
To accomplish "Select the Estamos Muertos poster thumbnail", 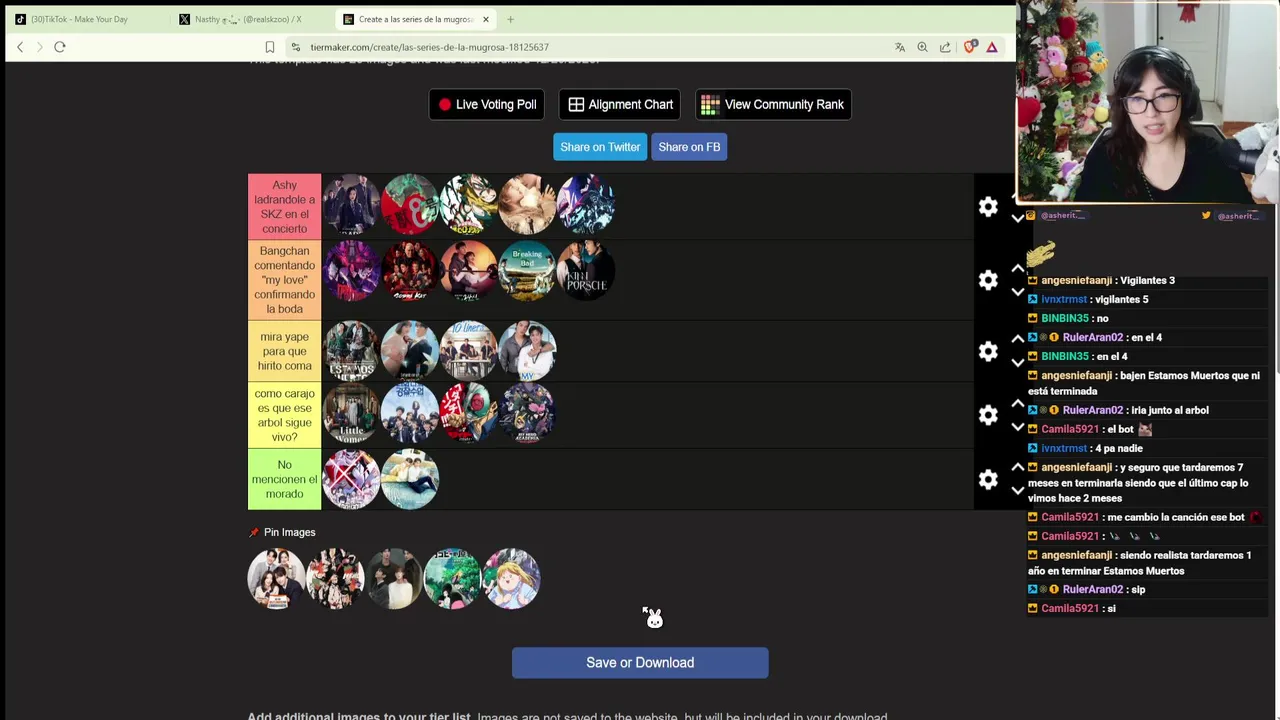I will 351,351.
